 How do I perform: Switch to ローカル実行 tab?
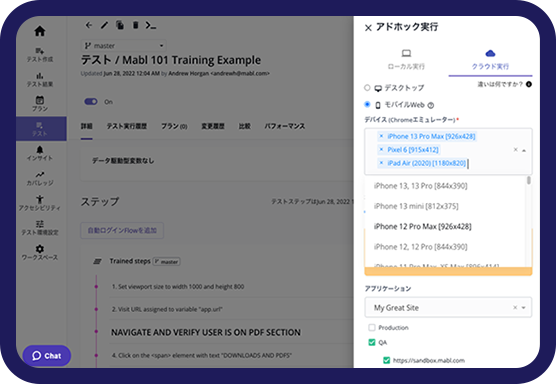pos(406,60)
